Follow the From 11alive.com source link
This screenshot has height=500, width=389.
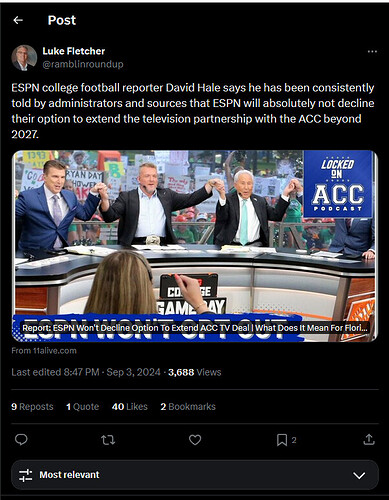point(44,351)
